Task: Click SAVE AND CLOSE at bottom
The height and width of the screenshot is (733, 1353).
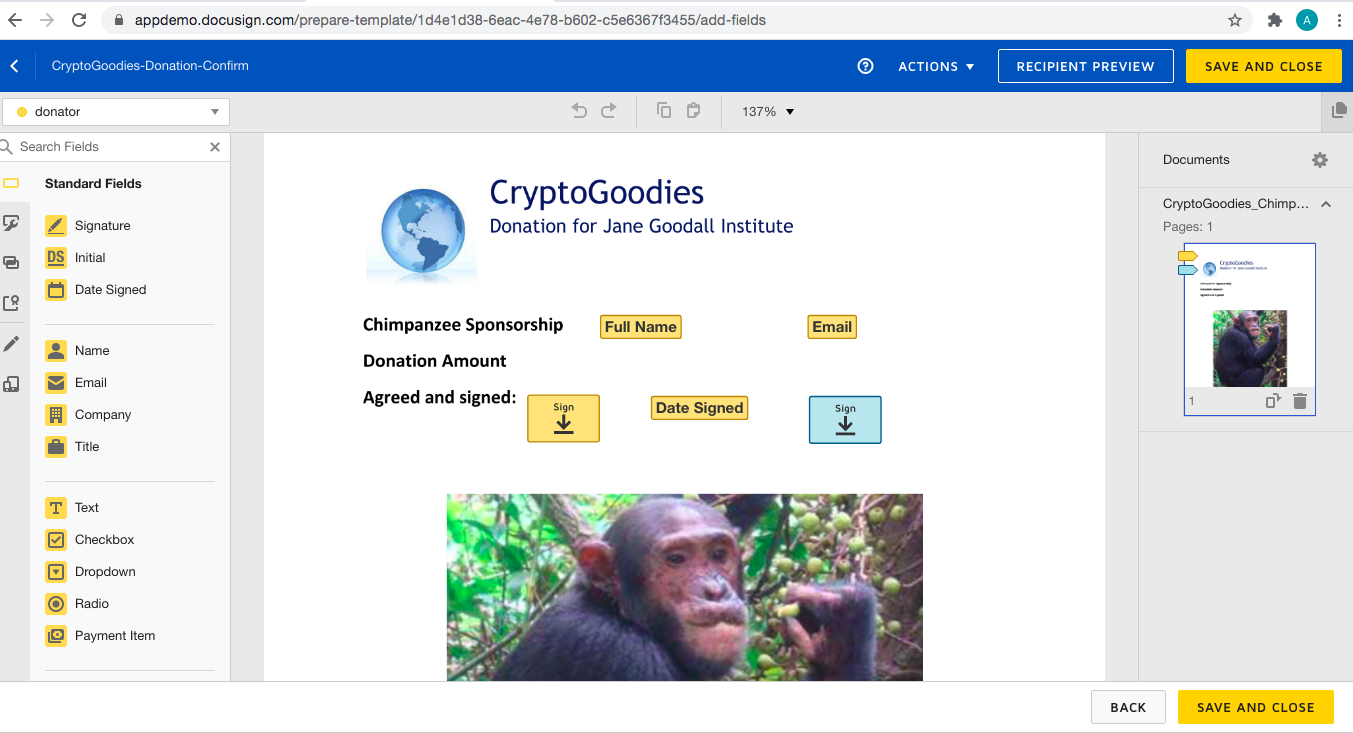Action: (1256, 707)
